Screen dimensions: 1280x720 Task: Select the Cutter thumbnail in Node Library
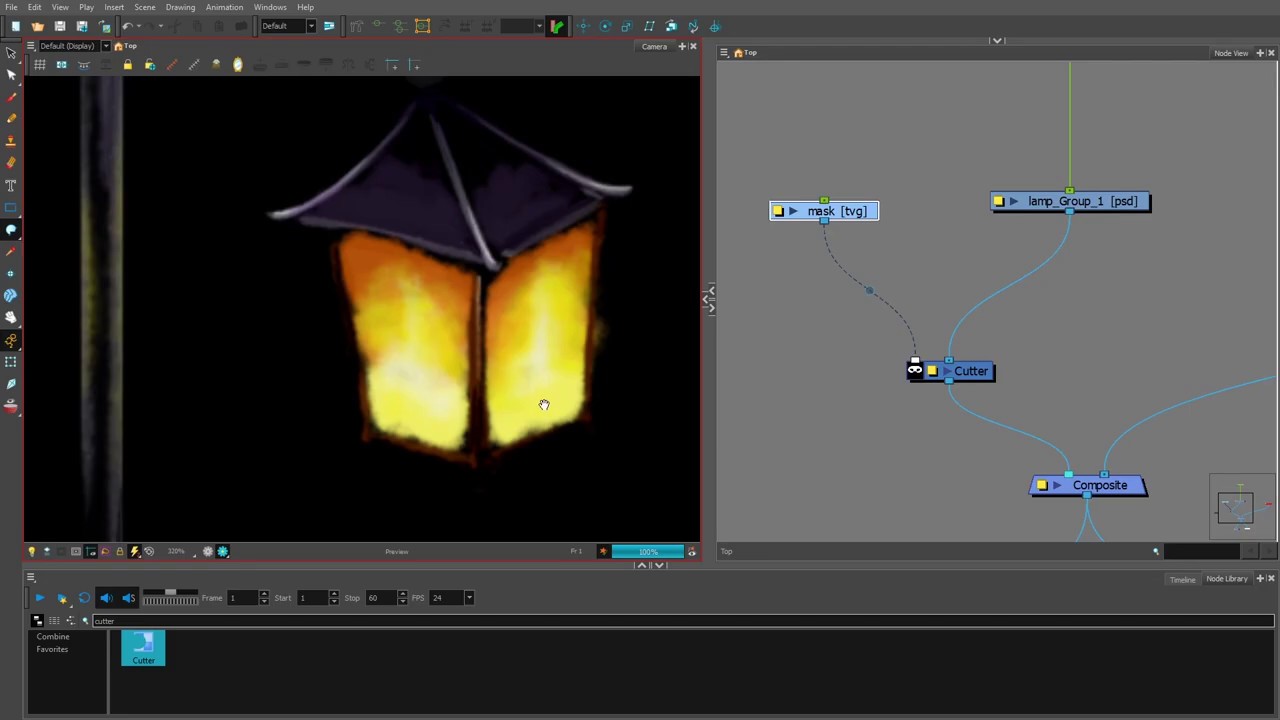tap(143, 648)
